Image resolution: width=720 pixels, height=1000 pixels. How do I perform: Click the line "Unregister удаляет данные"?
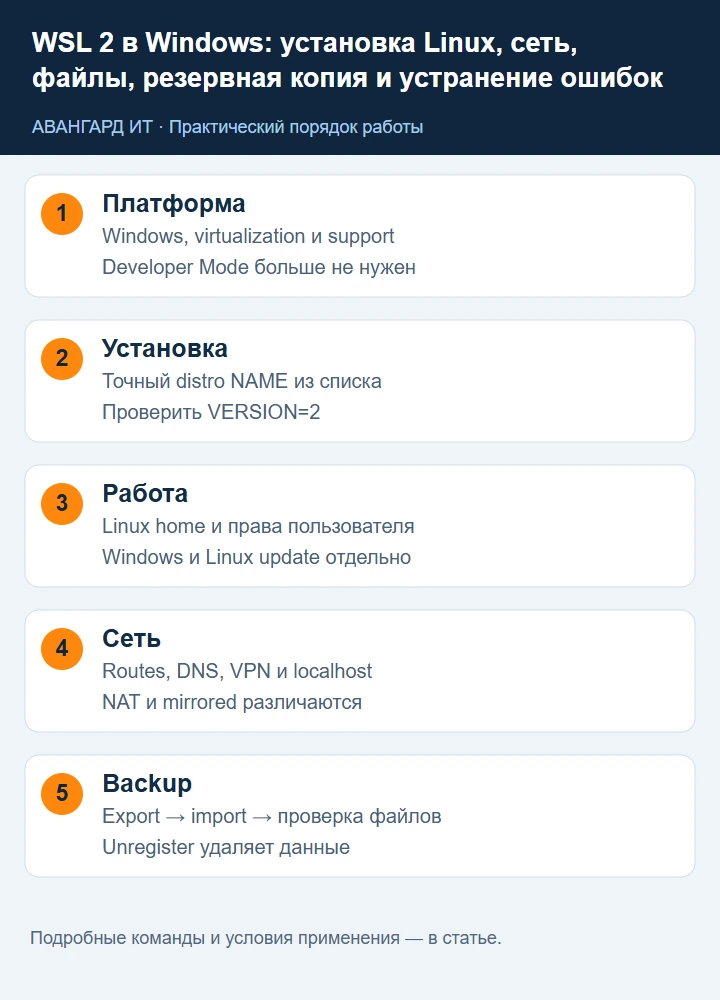[x=226, y=847]
